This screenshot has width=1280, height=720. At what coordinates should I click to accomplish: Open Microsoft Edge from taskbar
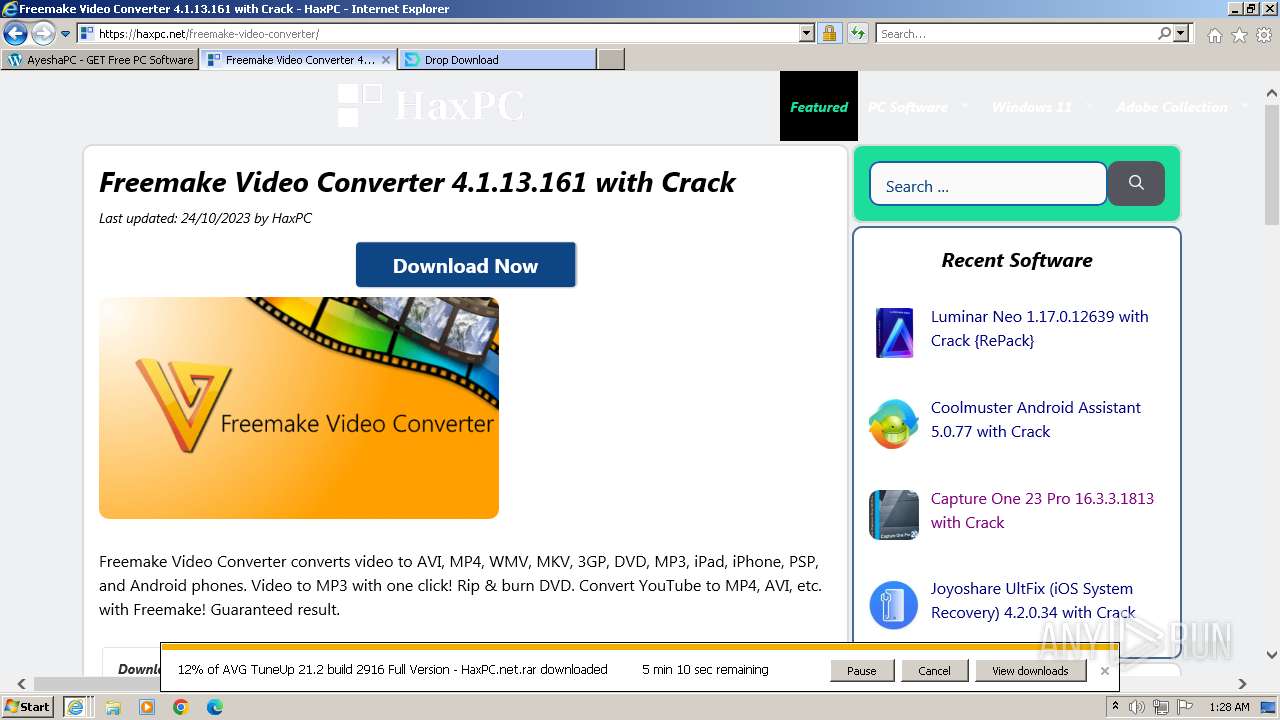(215, 707)
